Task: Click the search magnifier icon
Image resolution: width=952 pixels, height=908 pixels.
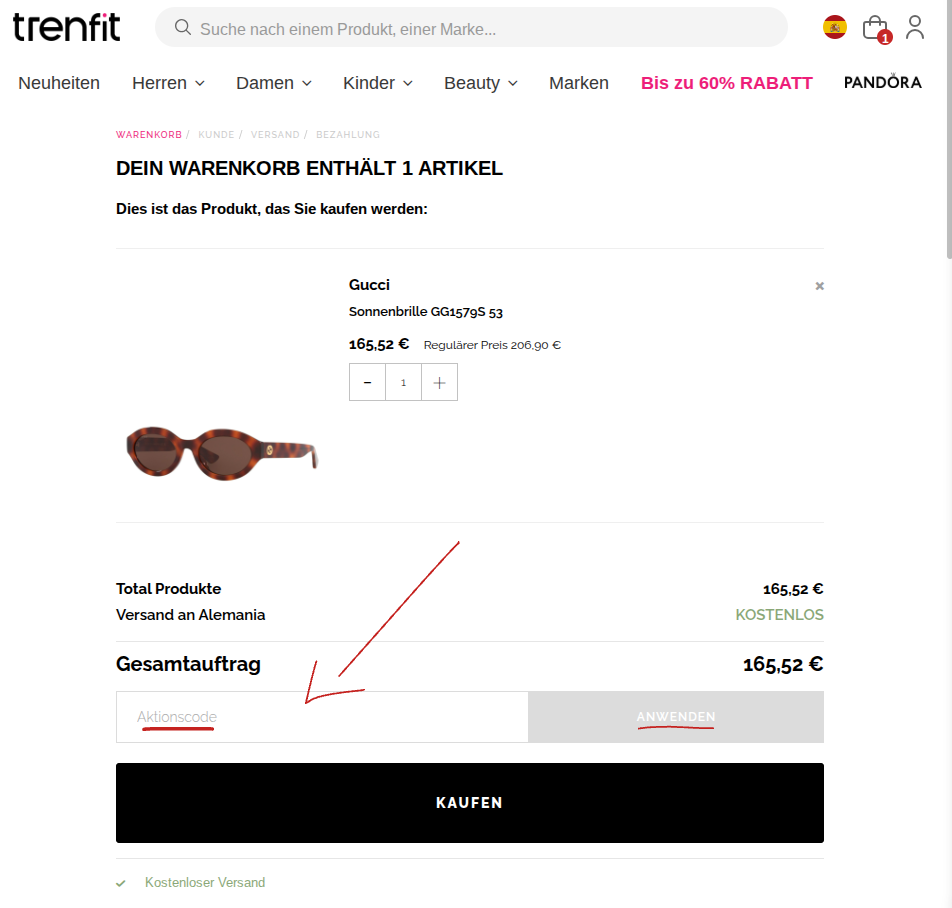Action: click(x=182, y=28)
